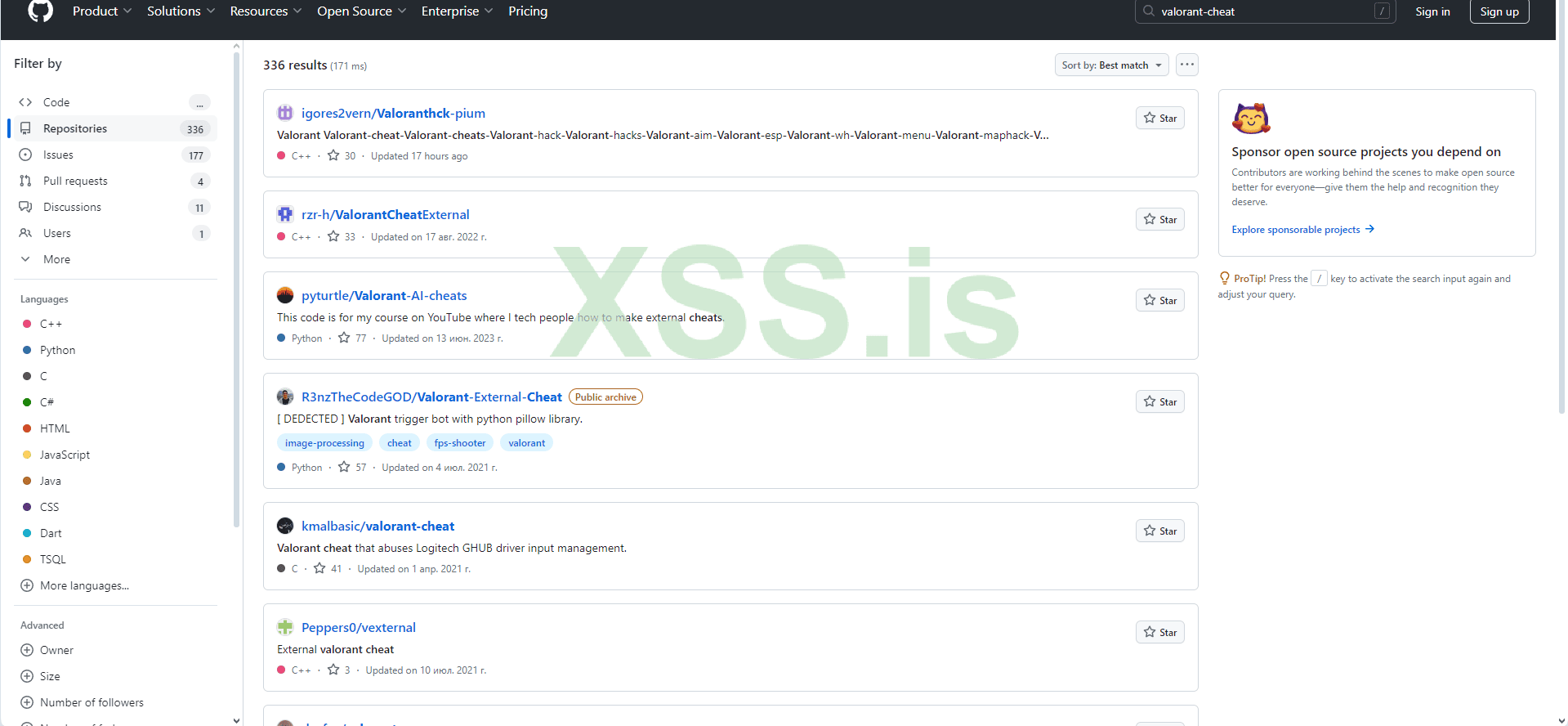Screen dimensions: 1568x726
Task: Click star count icon for Peppers0/vexternal
Action: (333, 670)
